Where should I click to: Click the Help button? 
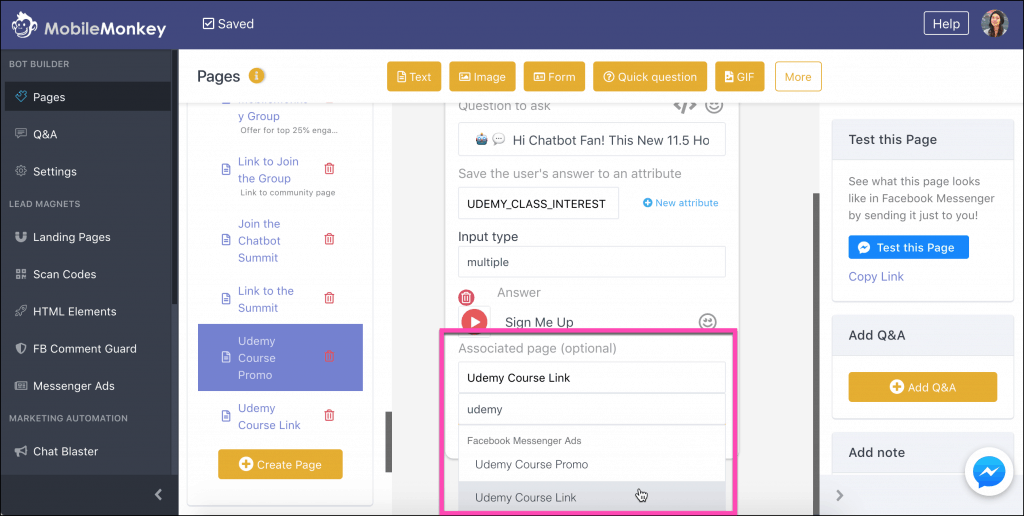coord(946,24)
